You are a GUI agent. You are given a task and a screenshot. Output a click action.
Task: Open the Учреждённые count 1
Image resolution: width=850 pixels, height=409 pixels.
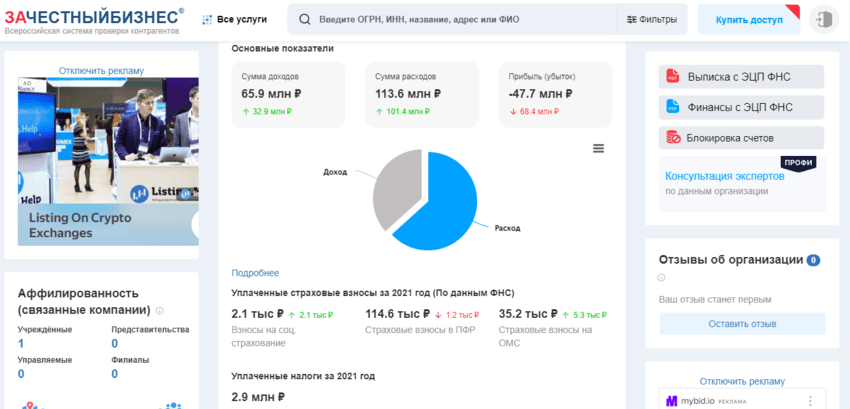point(21,343)
